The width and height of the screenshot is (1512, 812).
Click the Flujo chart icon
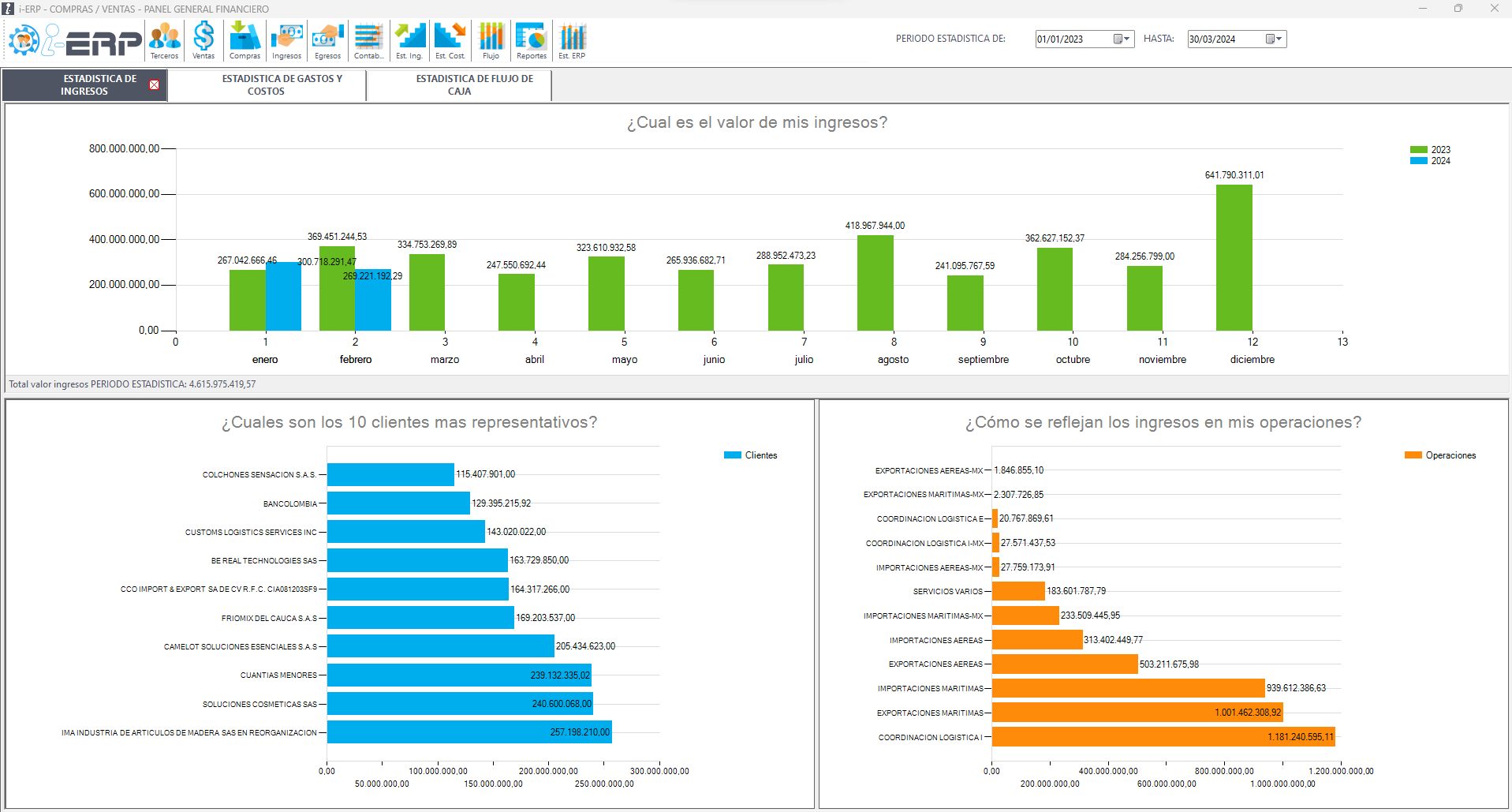click(491, 40)
